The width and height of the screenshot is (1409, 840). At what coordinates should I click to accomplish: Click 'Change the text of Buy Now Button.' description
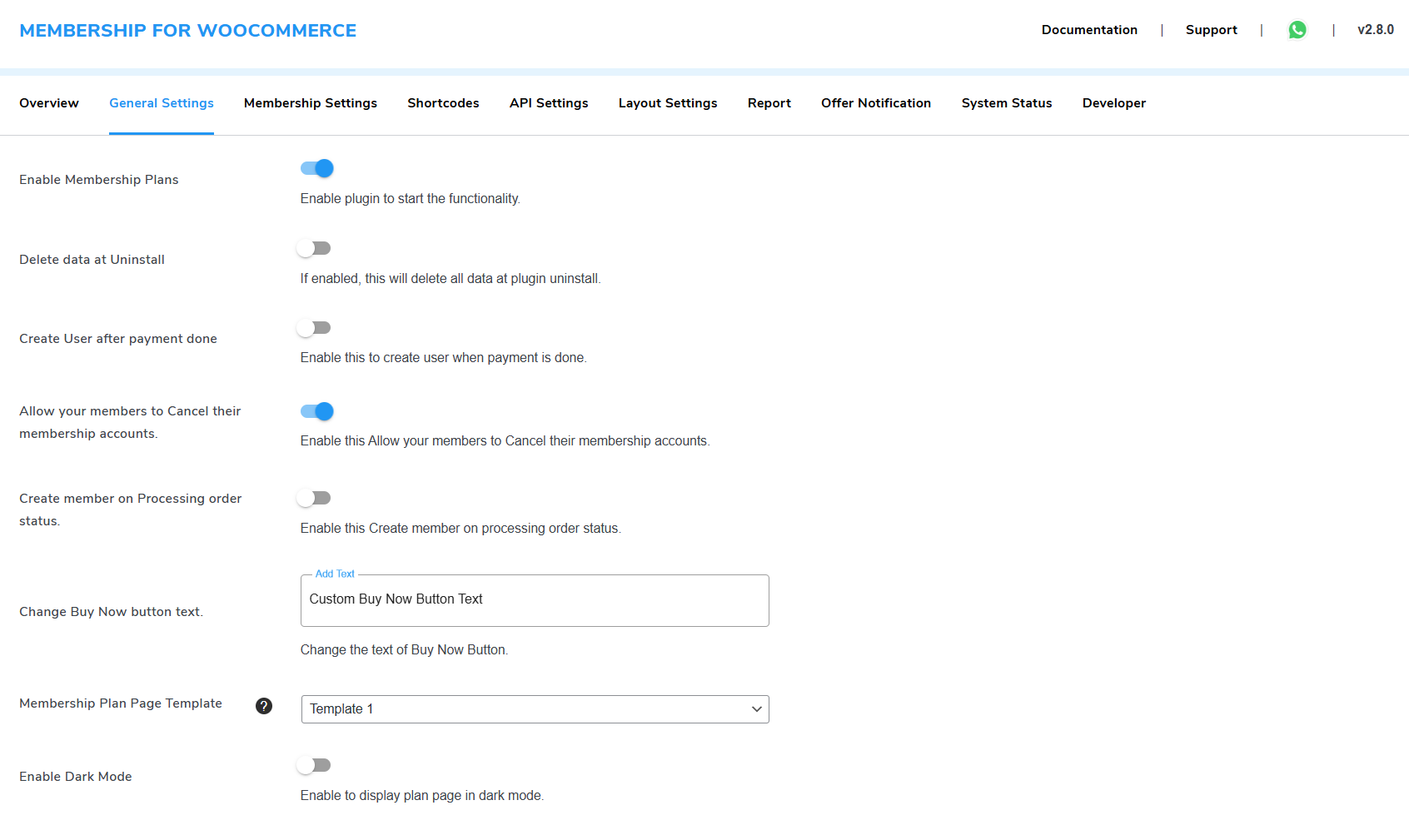[404, 650]
